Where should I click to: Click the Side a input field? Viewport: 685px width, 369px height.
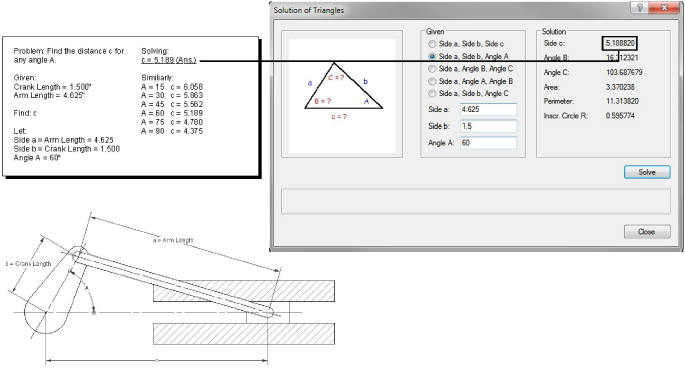pyautogui.click(x=488, y=110)
